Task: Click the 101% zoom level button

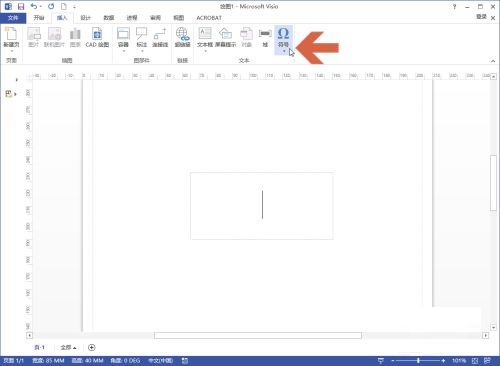Action: coord(459,360)
